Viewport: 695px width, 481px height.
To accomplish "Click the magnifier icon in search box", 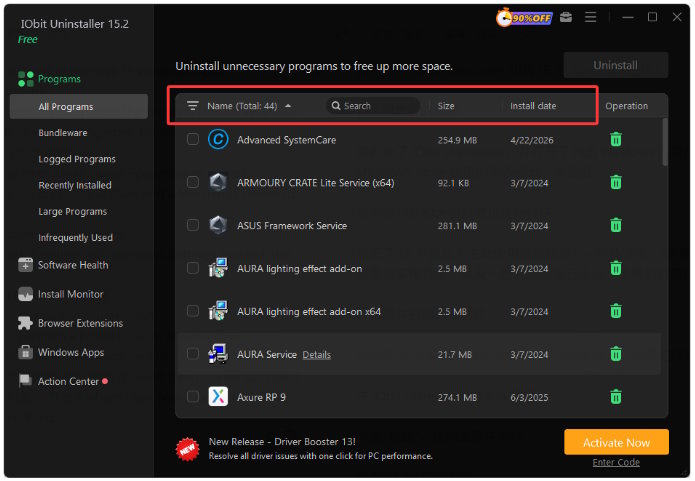I will coord(336,106).
